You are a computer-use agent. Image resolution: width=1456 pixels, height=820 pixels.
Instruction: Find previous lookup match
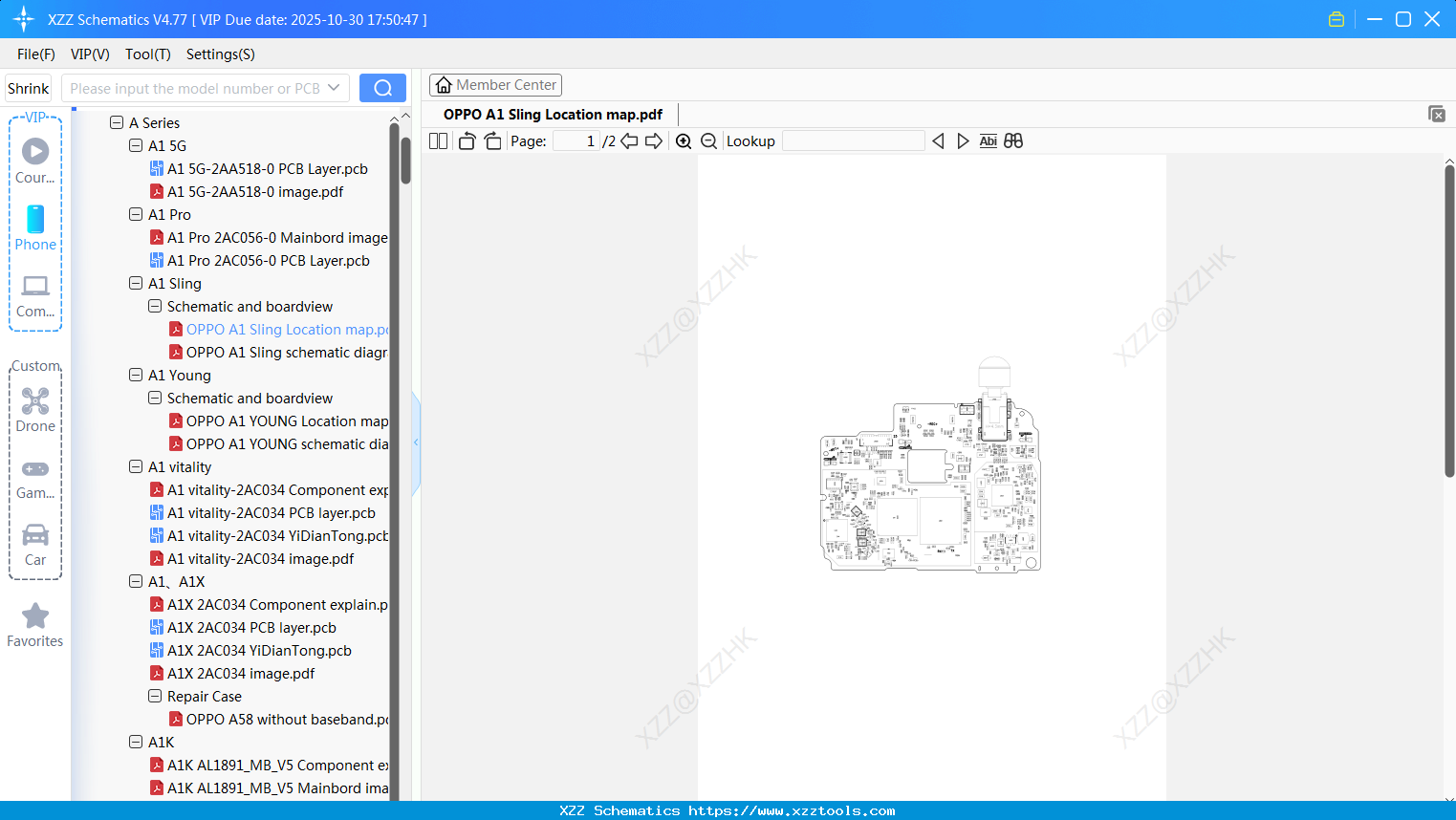coord(938,141)
